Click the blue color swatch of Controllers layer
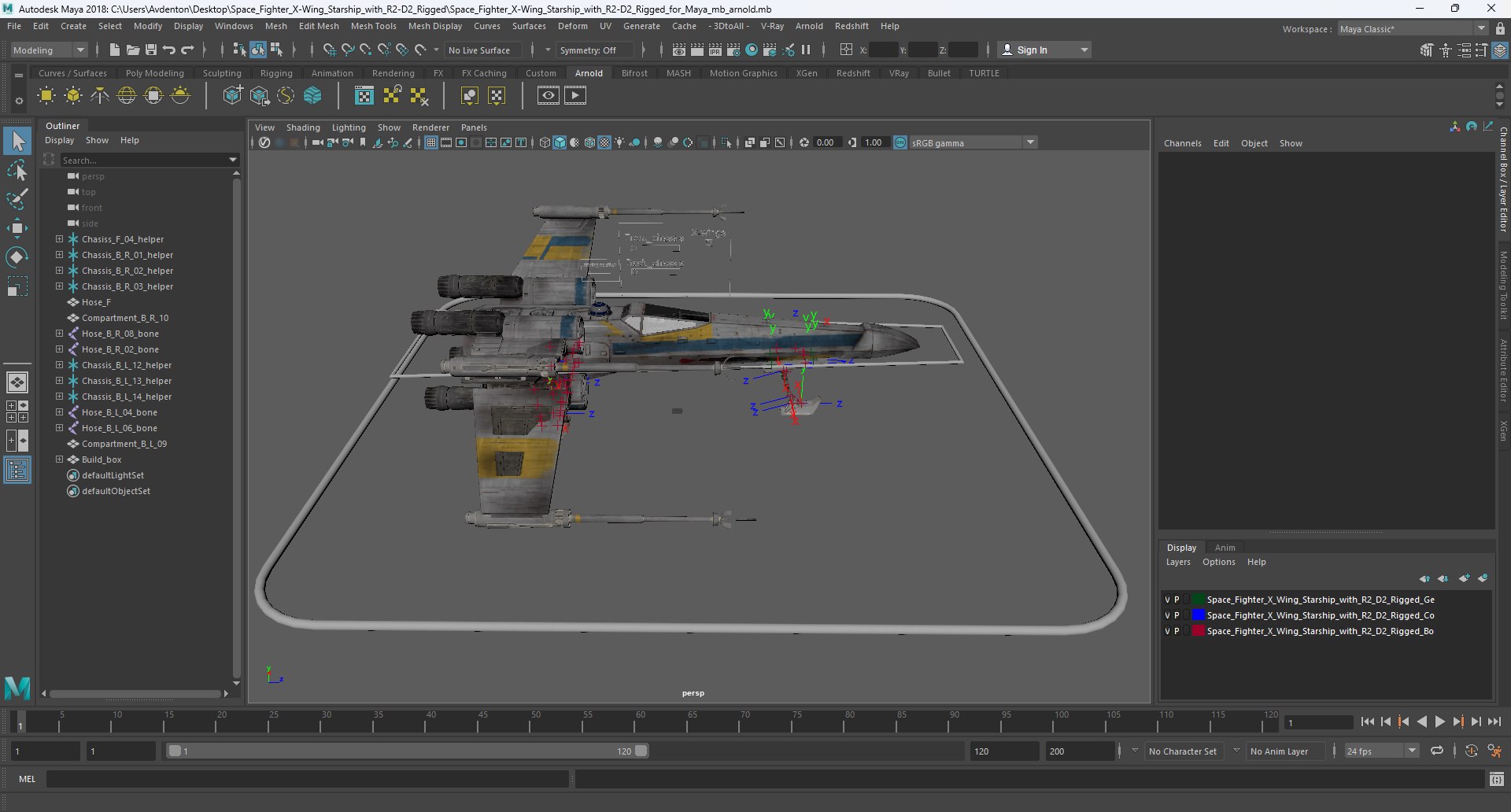Screen dimensions: 1511x812 point(1198,615)
